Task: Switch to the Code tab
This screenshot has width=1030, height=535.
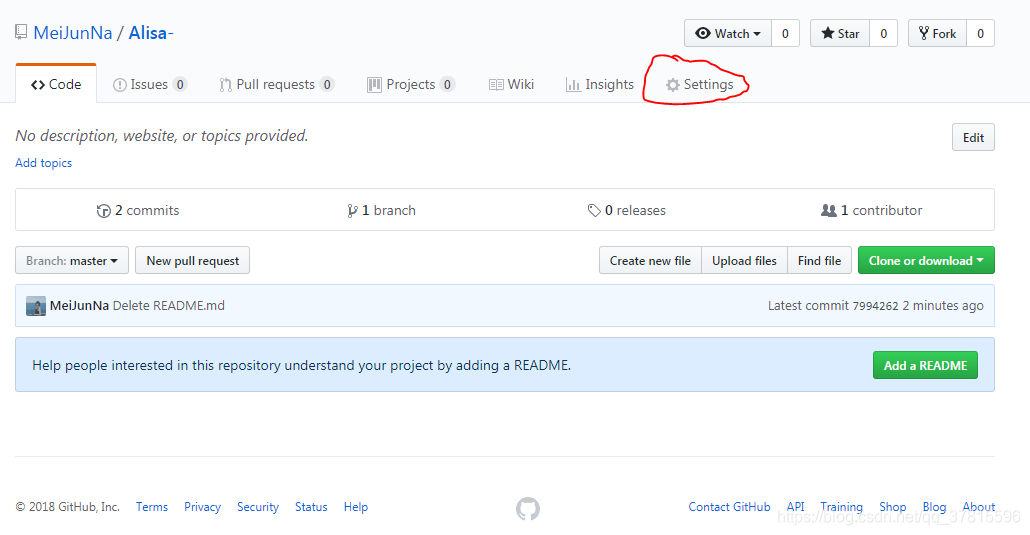Action: 56,84
